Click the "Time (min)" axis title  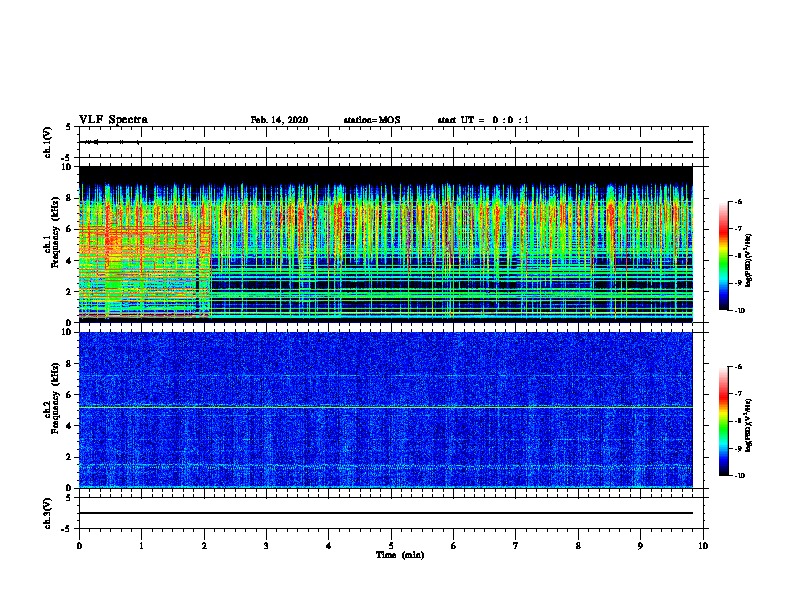pyautogui.click(x=400, y=555)
